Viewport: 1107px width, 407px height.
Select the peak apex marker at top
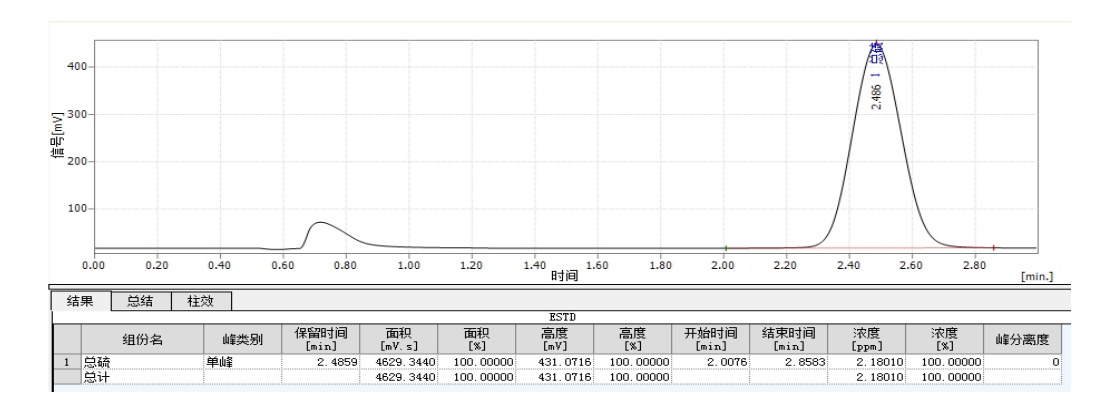[876, 44]
